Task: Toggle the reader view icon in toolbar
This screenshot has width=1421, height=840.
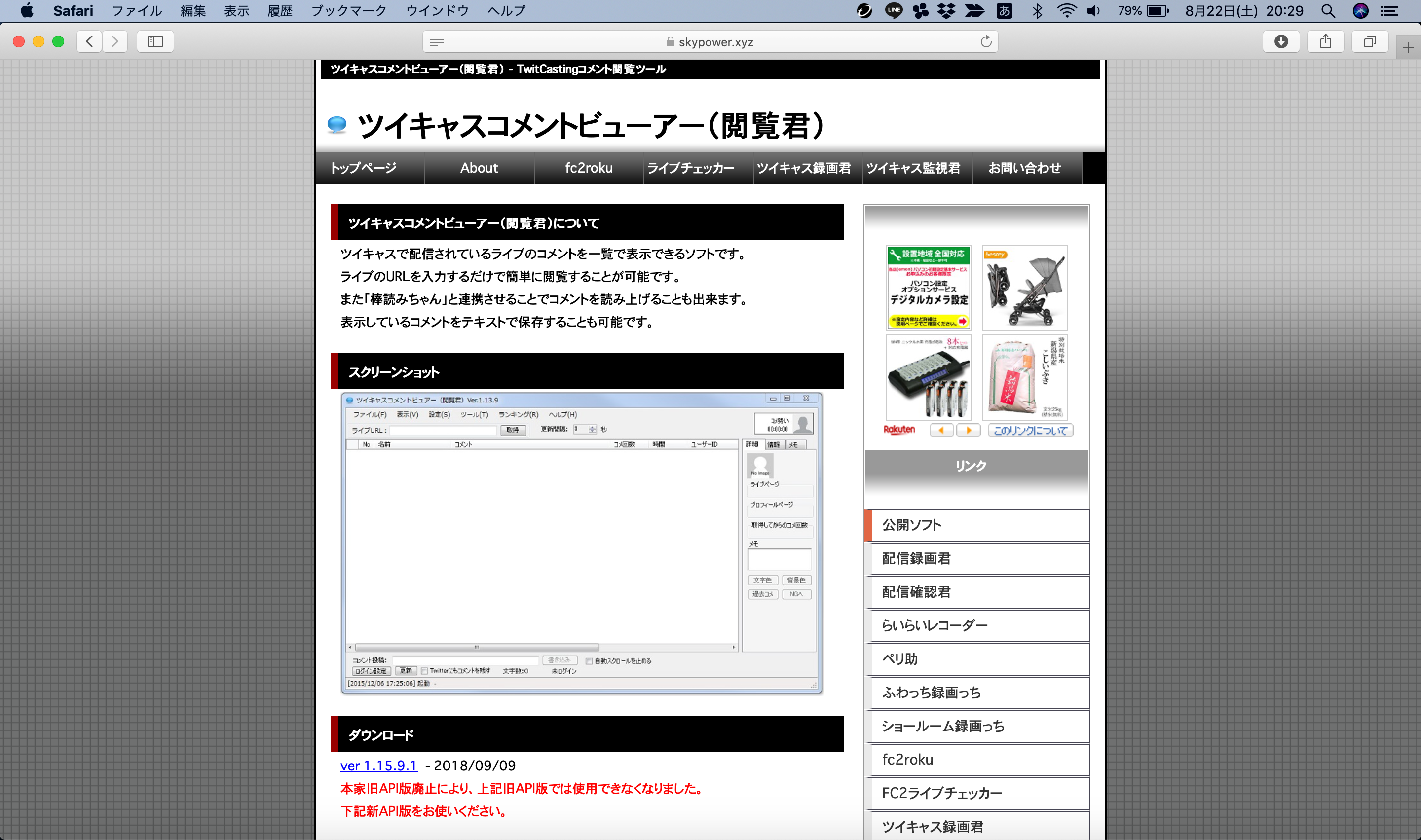Action: tap(437, 41)
